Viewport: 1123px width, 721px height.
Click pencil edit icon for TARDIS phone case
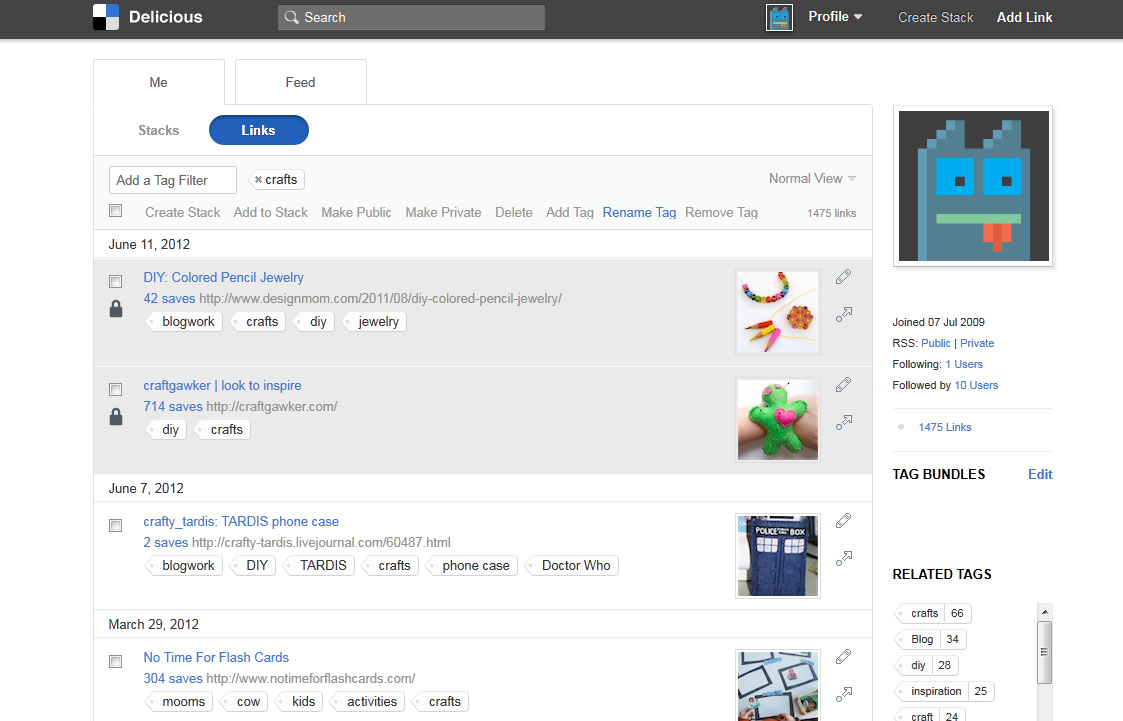point(844,521)
